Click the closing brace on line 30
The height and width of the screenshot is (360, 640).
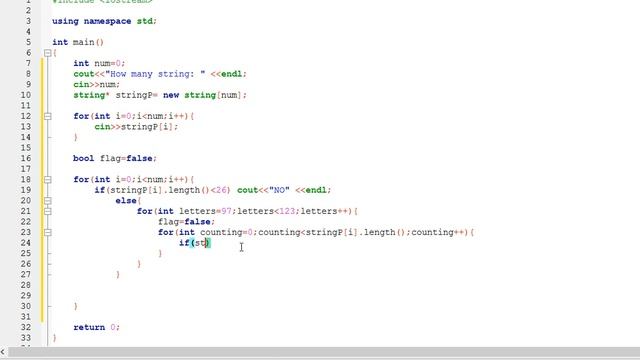[x=76, y=306]
